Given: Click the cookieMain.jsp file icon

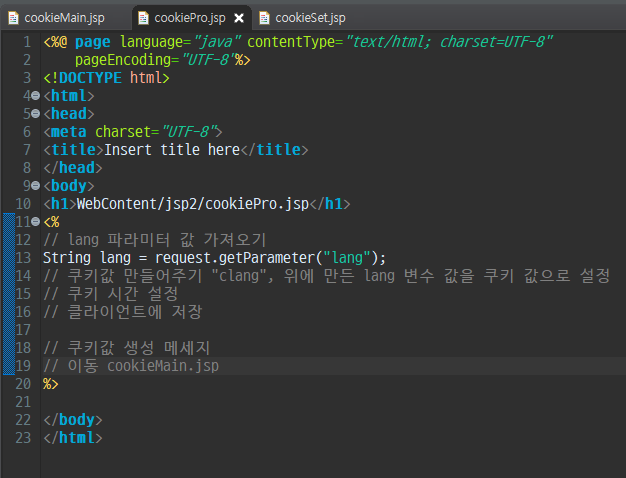Looking at the screenshot, I should (x=13, y=18).
